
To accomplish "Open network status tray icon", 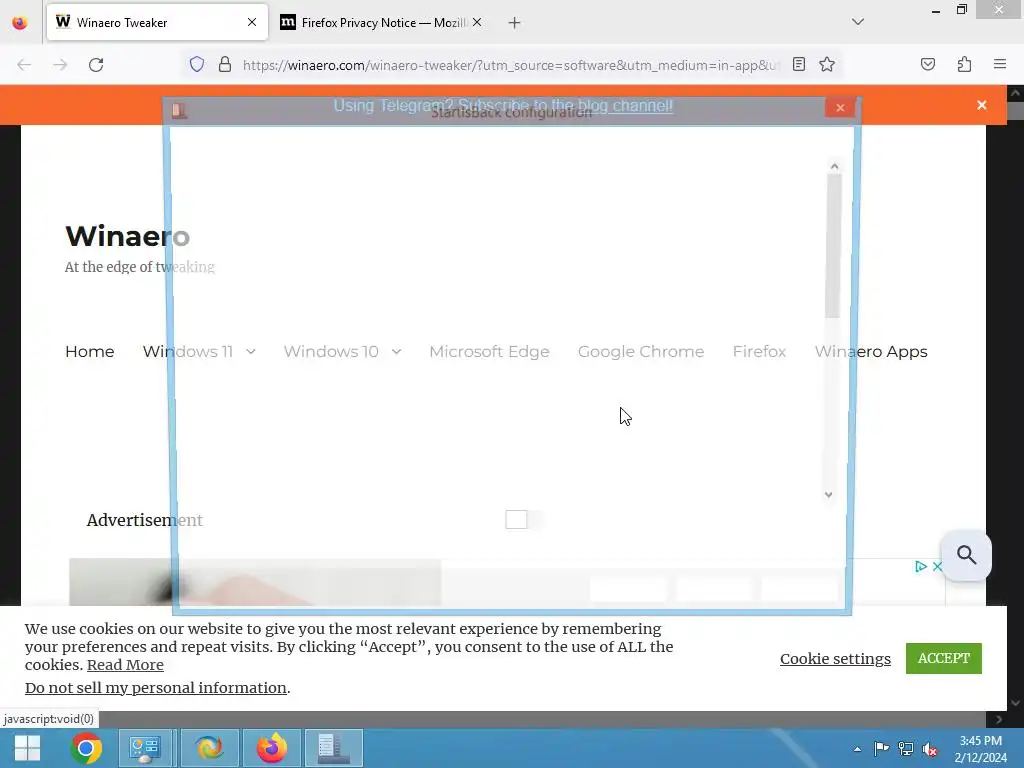I will click(906, 748).
